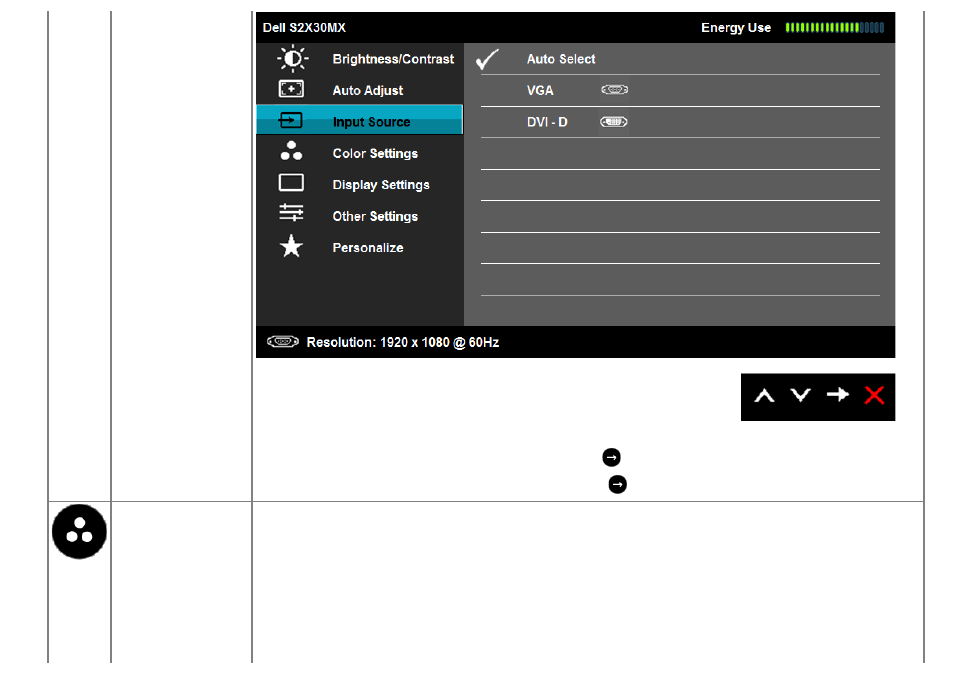Select the highlighted Input Source menu item
The image size is (954, 675).
tap(360, 119)
